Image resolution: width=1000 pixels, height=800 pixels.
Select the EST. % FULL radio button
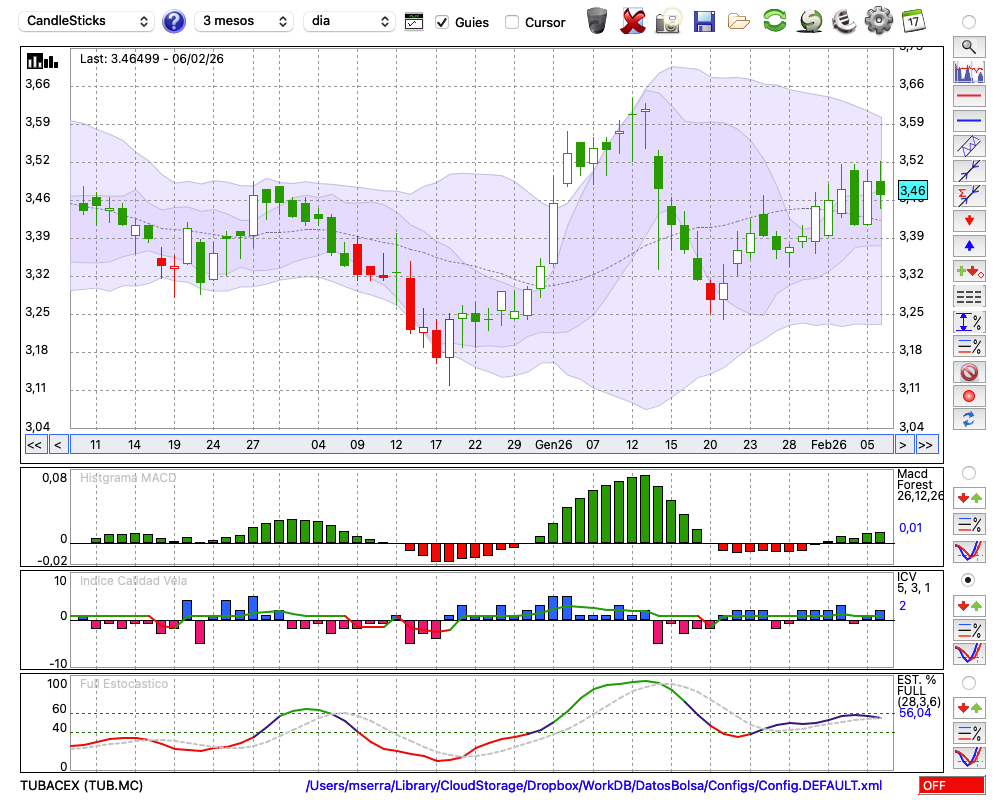pos(968,683)
